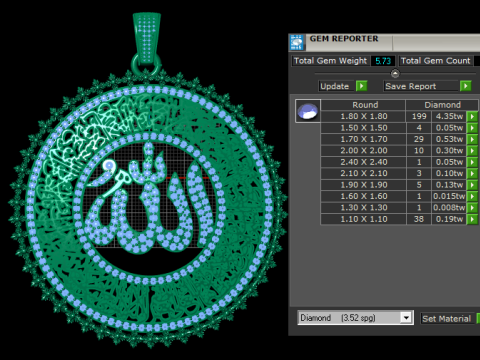Image resolution: width=480 pixels, height=360 pixels.
Task: Select the 1.90 X 1.90 size cell
Action: click(x=363, y=185)
